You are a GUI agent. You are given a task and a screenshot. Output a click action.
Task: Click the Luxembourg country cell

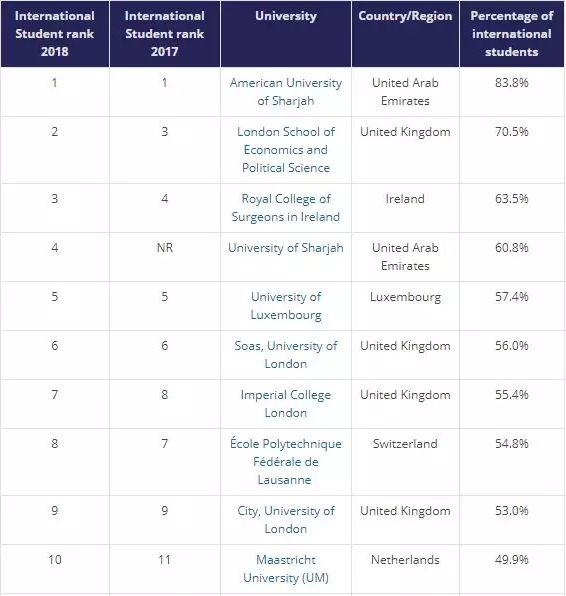click(x=405, y=297)
